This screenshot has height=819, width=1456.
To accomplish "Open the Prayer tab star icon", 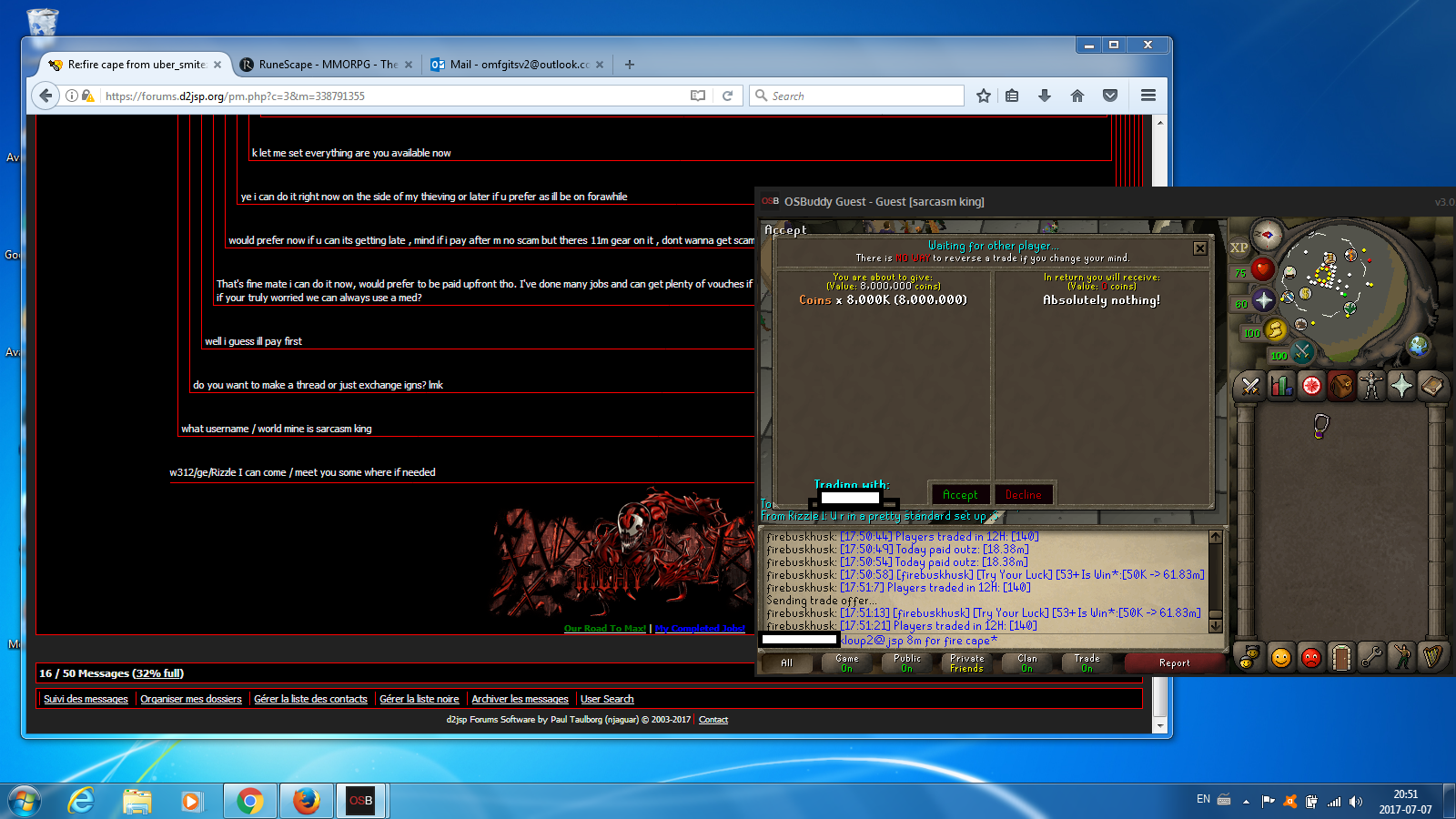I will point(1401,387).
